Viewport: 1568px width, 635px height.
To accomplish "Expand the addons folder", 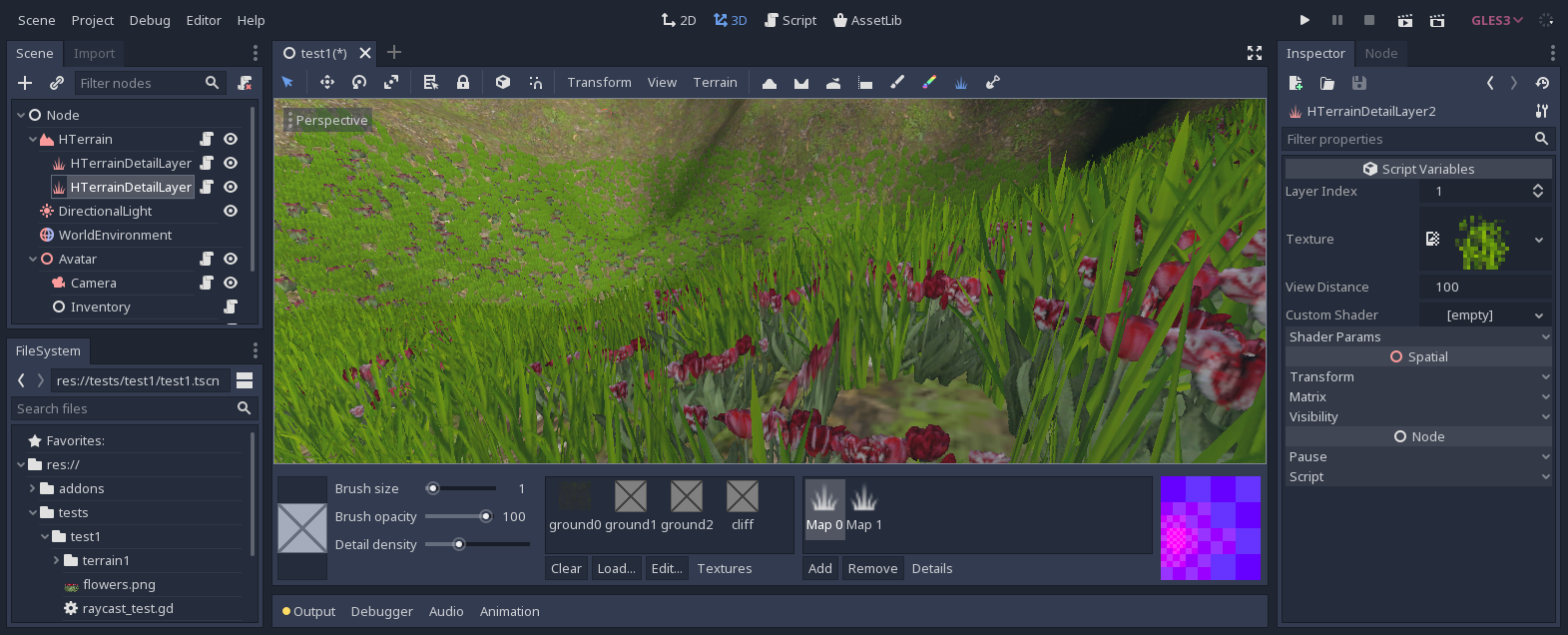I will click(x=33, y=488).
